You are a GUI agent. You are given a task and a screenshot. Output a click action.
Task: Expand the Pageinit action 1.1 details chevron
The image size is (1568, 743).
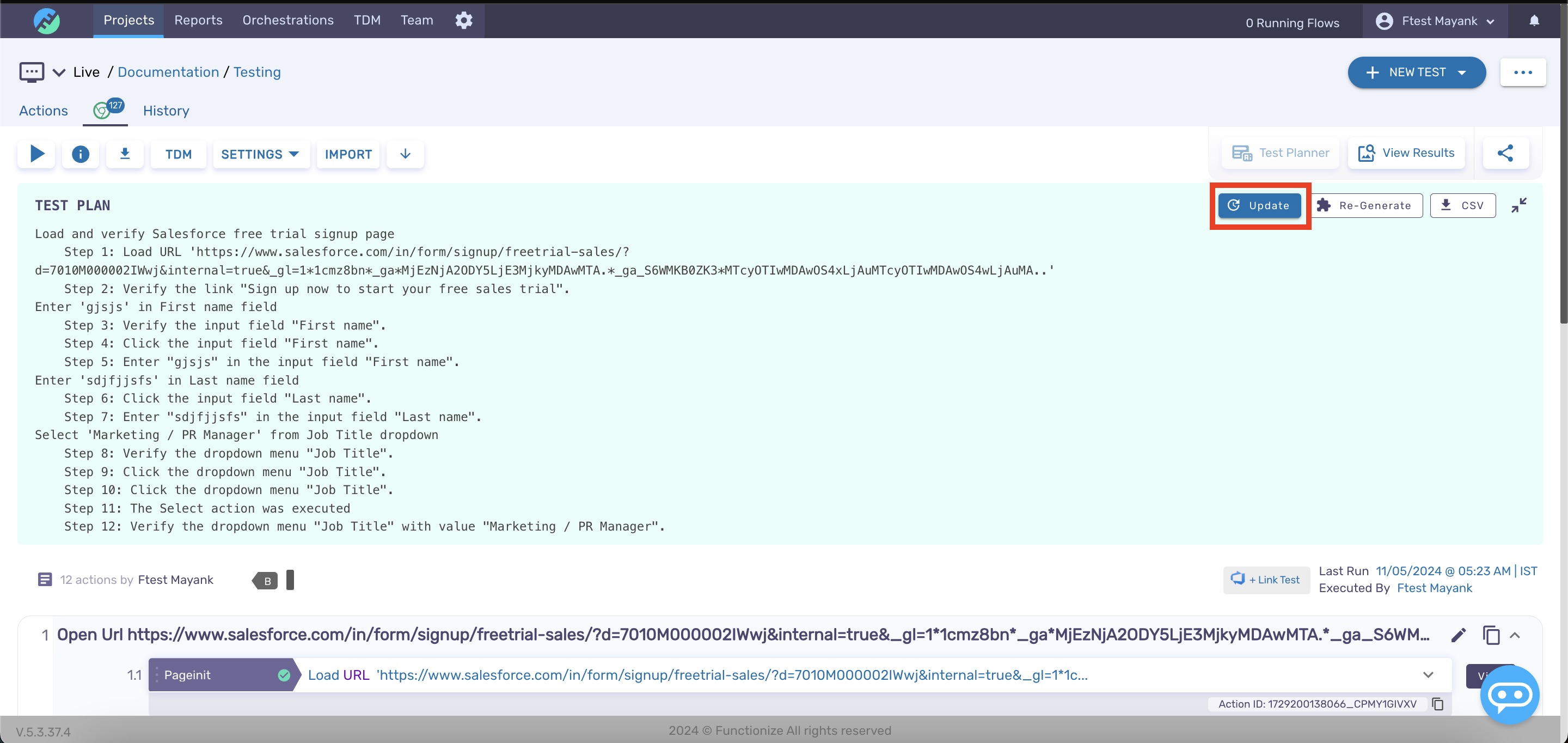click(1428, 675)
